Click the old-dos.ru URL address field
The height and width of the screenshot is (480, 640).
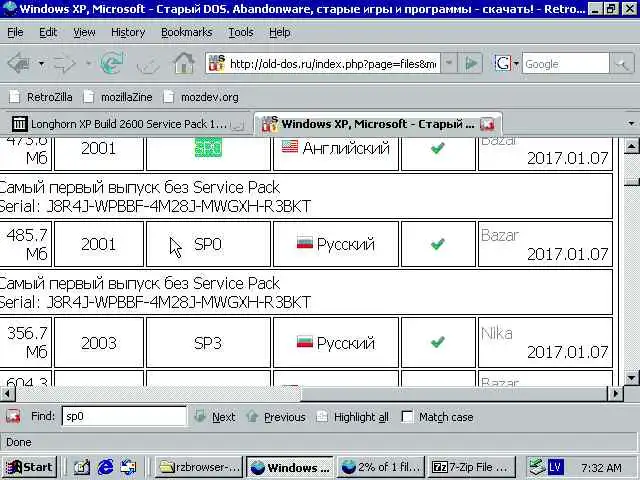[x=332, y=64]
